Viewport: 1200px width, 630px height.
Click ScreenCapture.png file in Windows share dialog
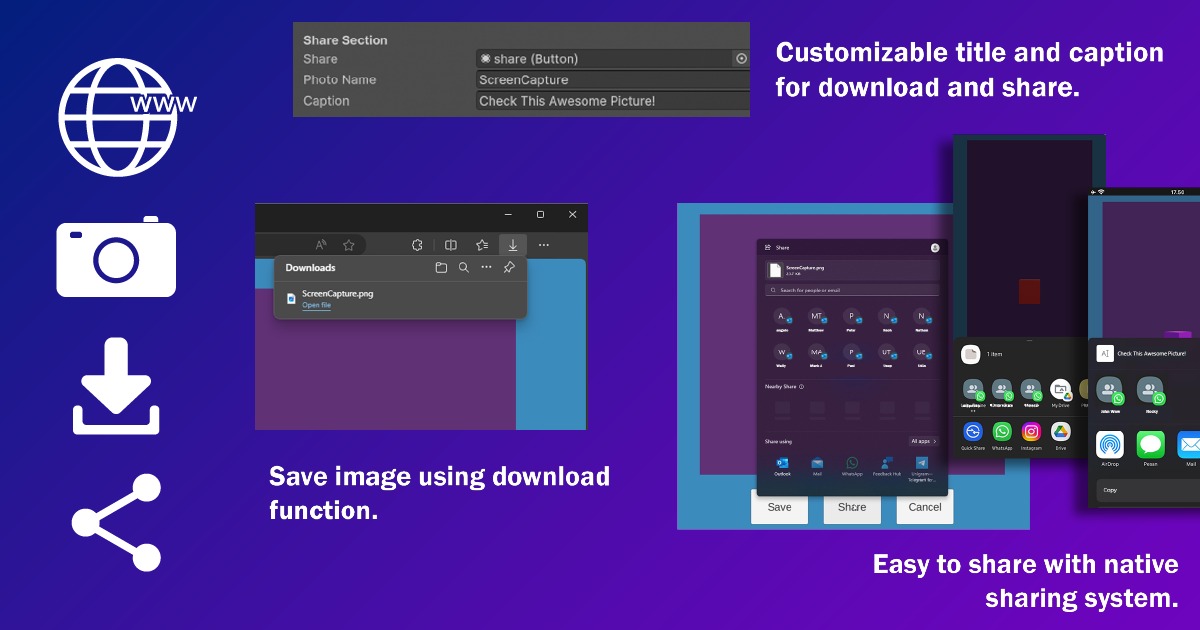click(x=852, y=270)
